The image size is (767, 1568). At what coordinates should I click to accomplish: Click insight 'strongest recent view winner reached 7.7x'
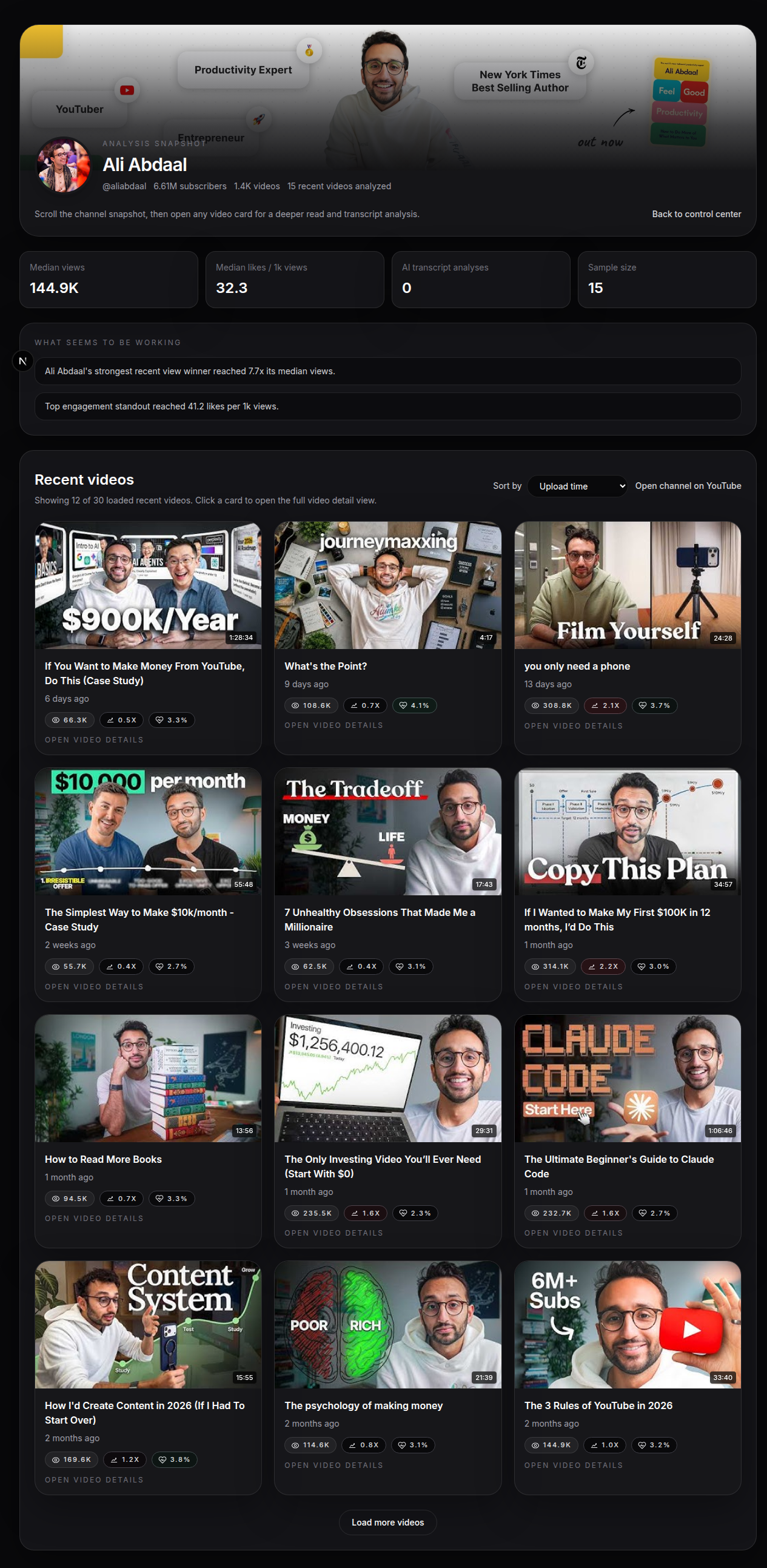[x=387, y=371]
